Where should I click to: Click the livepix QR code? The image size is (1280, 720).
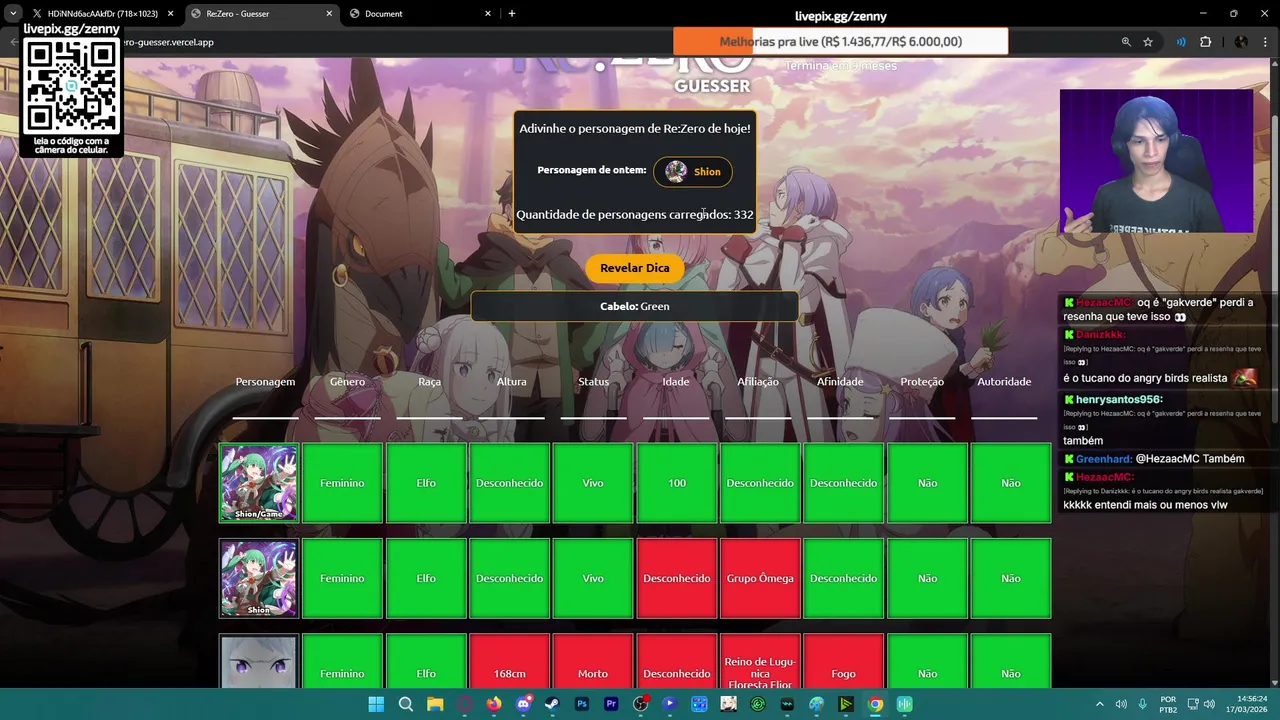(72, 87)
